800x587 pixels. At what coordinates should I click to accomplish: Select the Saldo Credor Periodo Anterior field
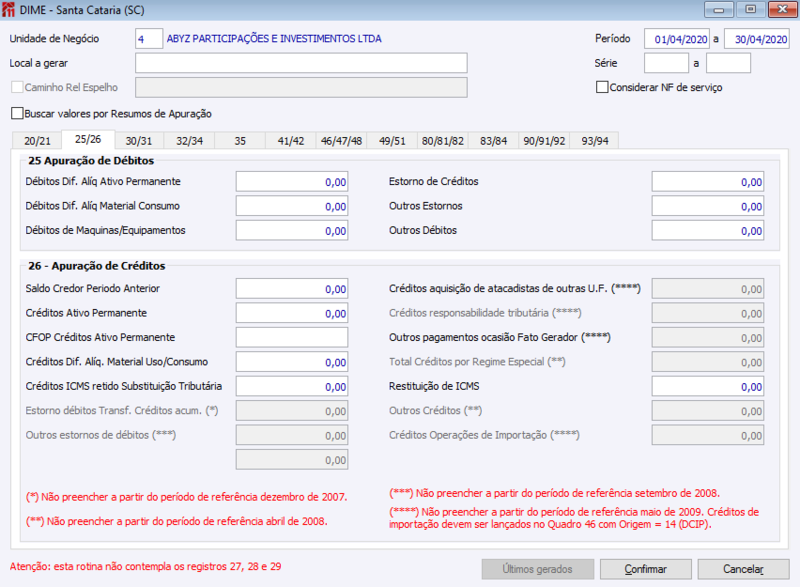pyautogui.click(x=290, y=288)
